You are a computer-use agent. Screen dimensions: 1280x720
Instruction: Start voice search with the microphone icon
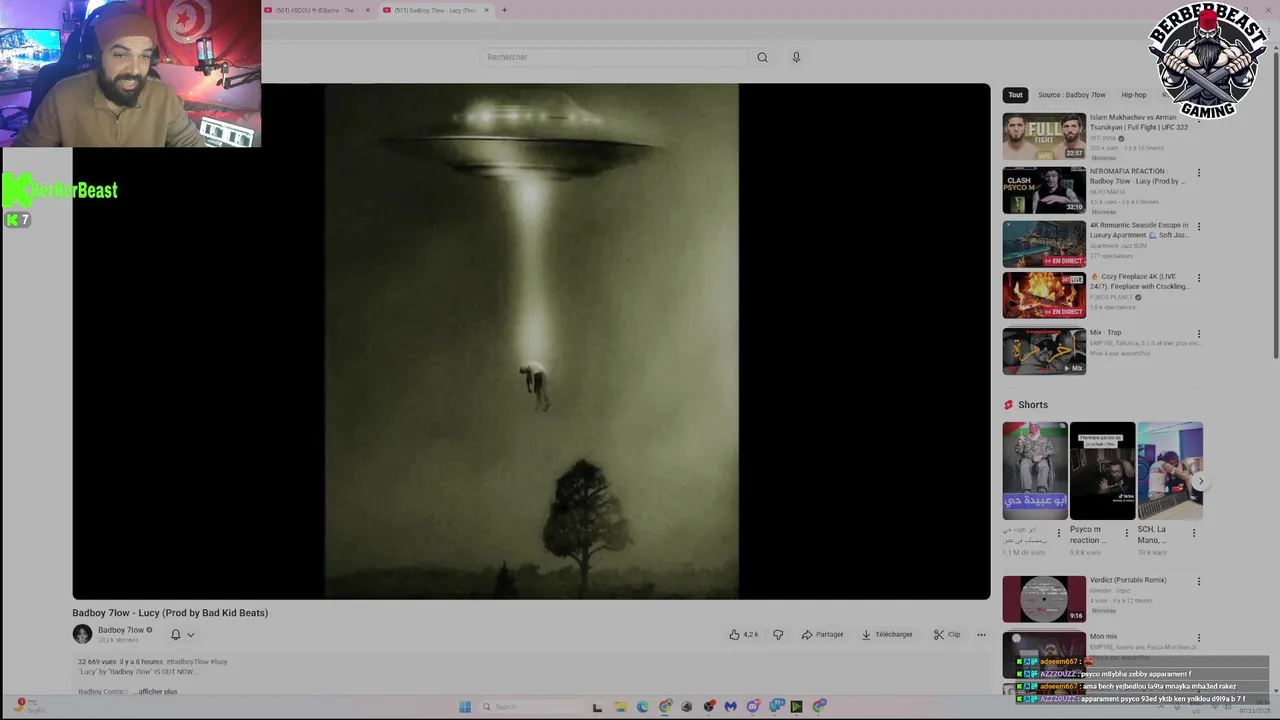pos(796,57)
